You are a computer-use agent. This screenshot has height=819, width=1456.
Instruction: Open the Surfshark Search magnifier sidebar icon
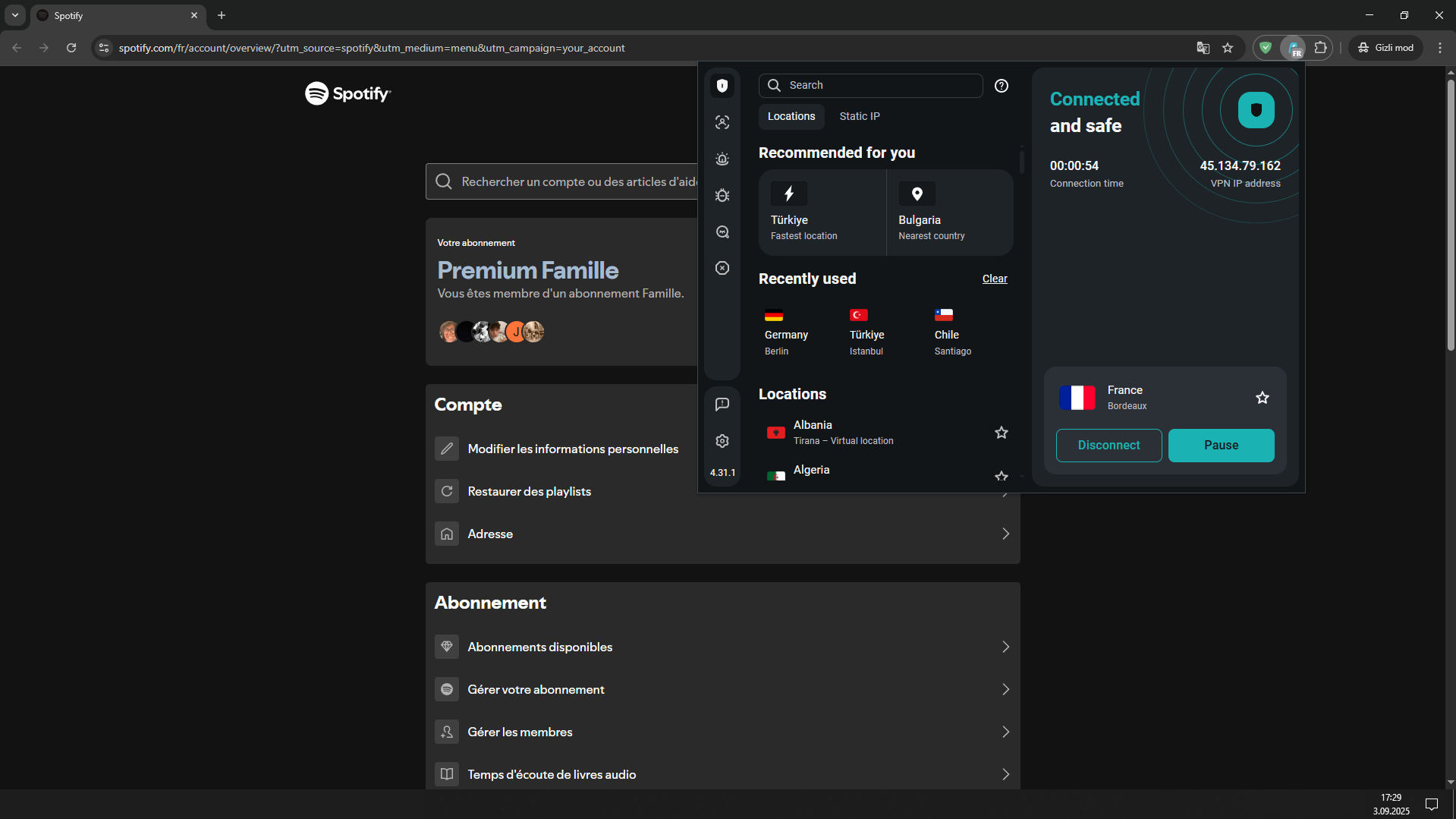[x=722, y=232]
